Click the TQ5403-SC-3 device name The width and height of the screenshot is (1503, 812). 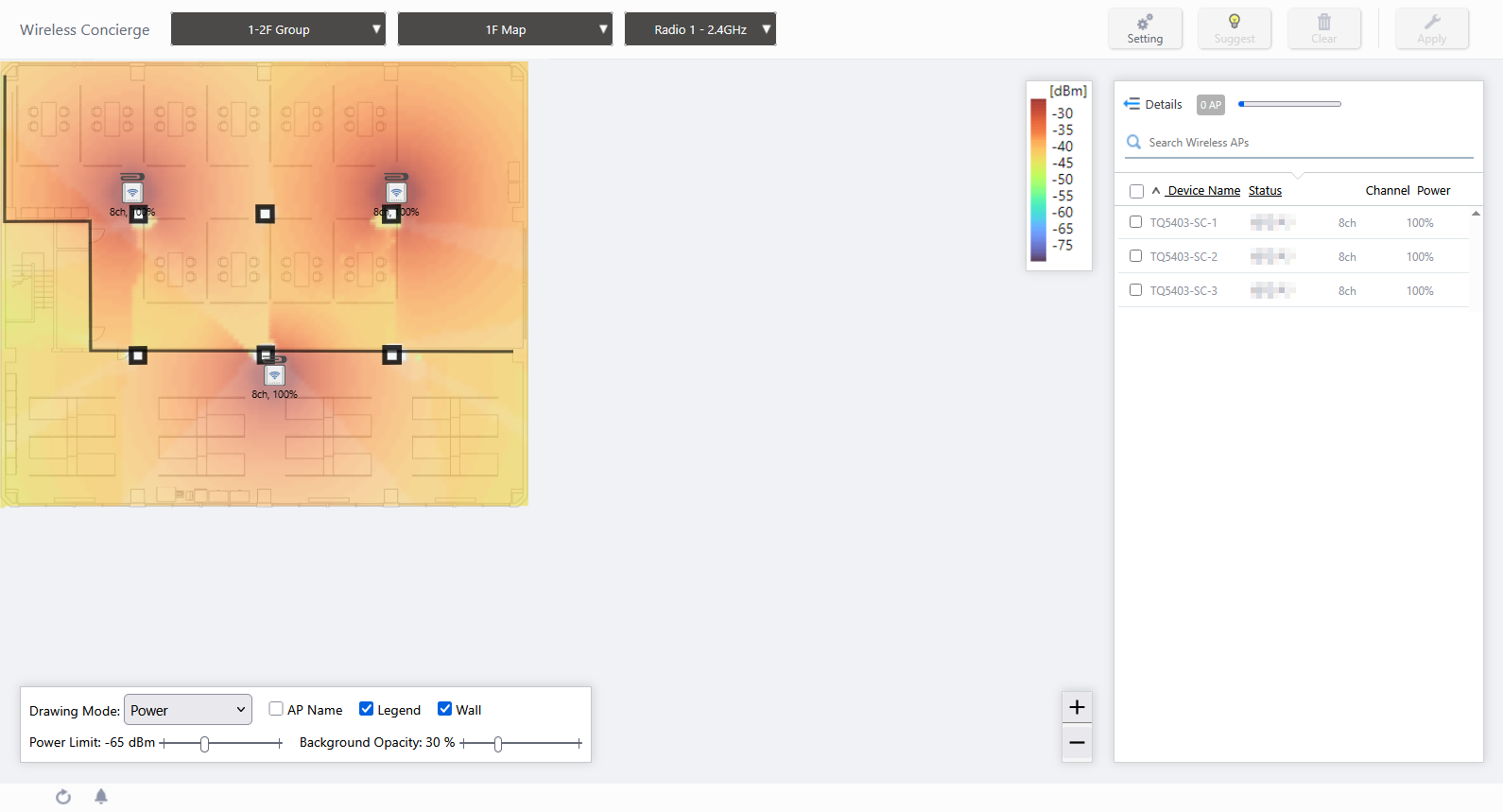pos(1183,291)
